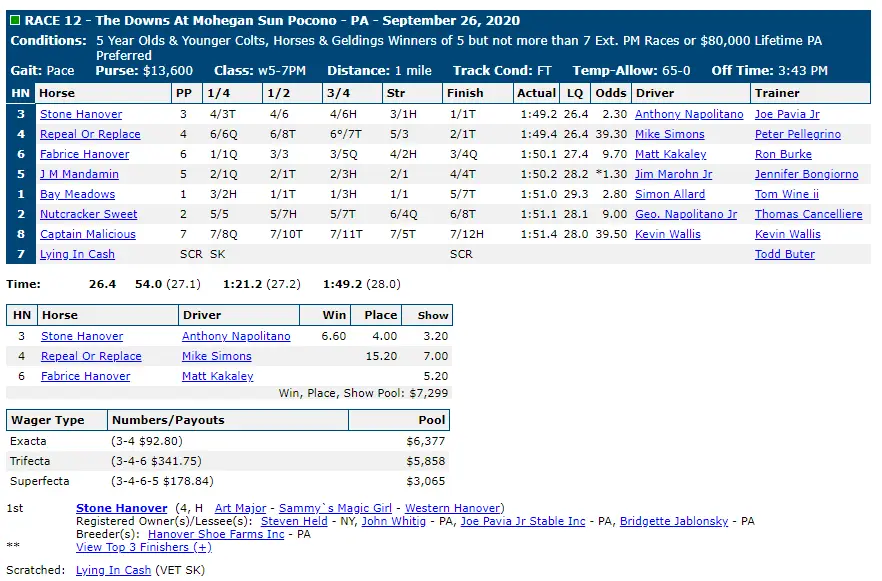Image resolution: width=882 pixels, height=581 pixels.
Task: Open Joe Pavia Jr Stable Inc link
Action: 523,521
